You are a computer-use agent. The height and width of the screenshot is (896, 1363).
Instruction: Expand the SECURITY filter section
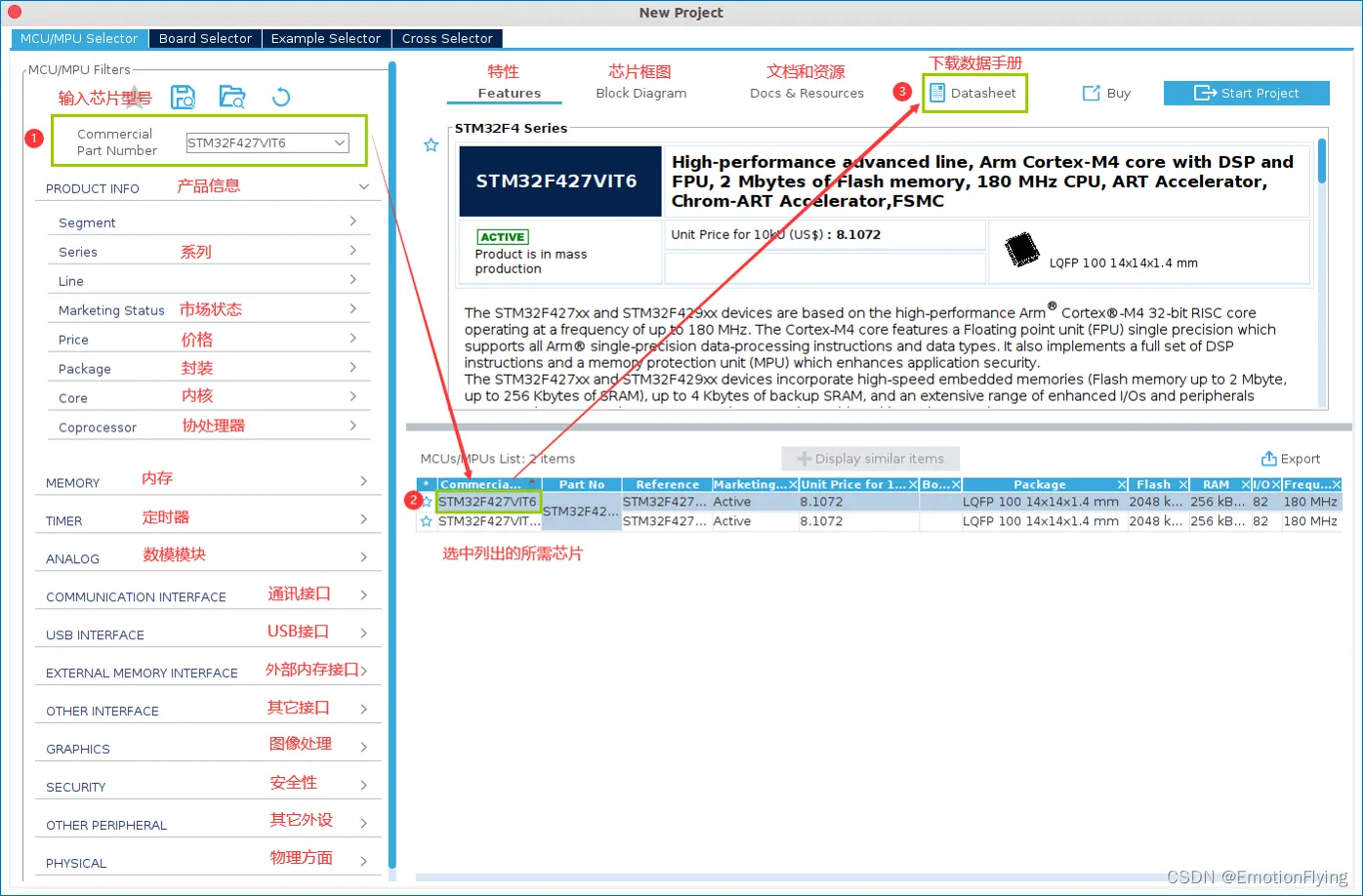coord(363,785)
